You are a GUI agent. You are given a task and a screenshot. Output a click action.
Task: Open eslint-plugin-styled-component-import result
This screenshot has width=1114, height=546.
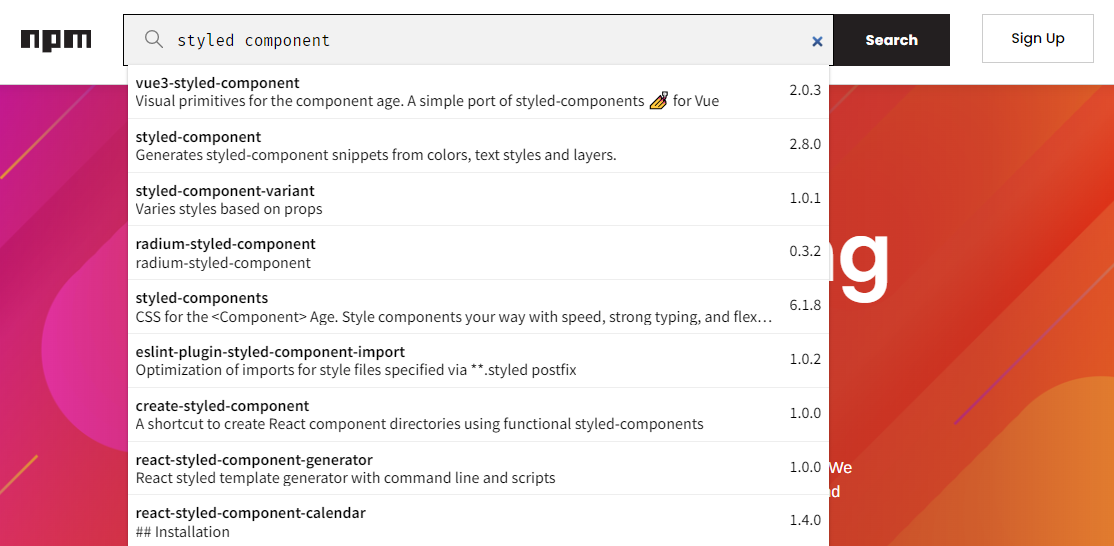pos(270,352)
